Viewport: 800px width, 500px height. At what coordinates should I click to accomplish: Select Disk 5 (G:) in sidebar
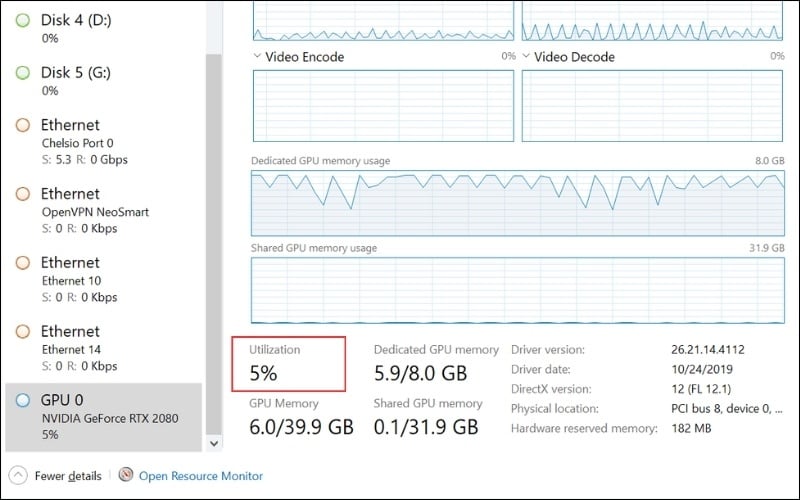click(104, 81)
